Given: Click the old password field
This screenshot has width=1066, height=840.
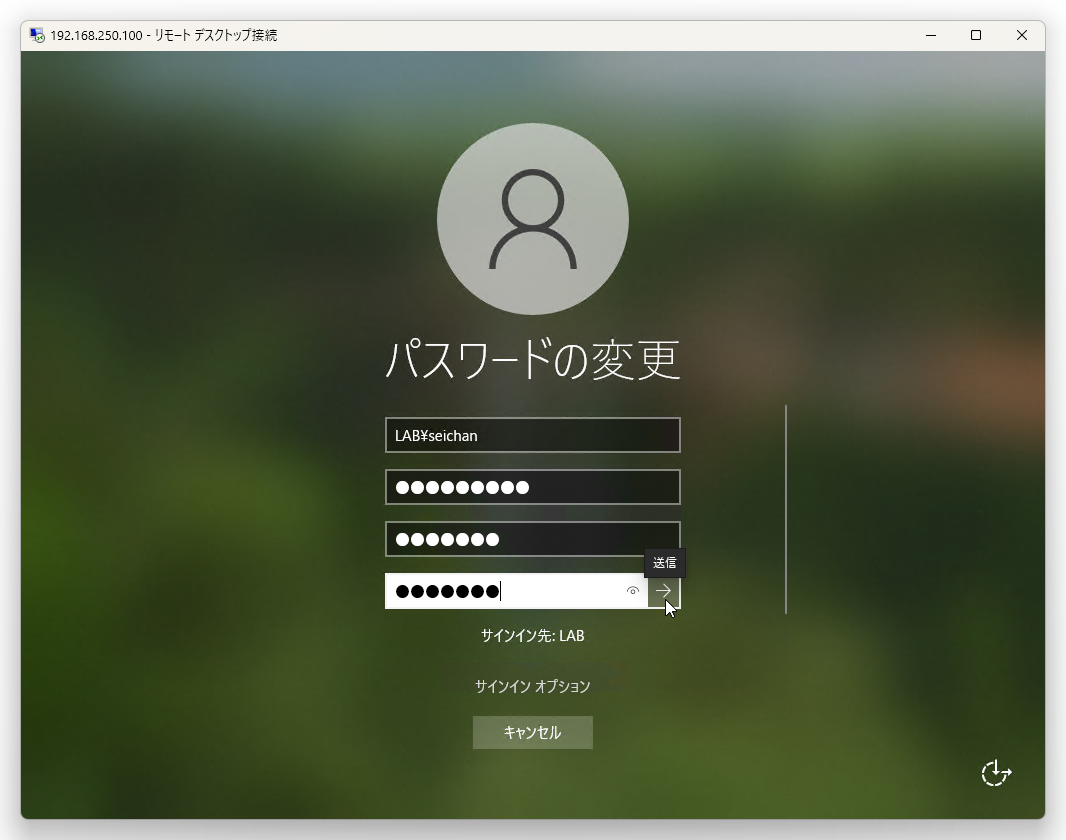Looking at the screenshot, I should tap(532, 487).
